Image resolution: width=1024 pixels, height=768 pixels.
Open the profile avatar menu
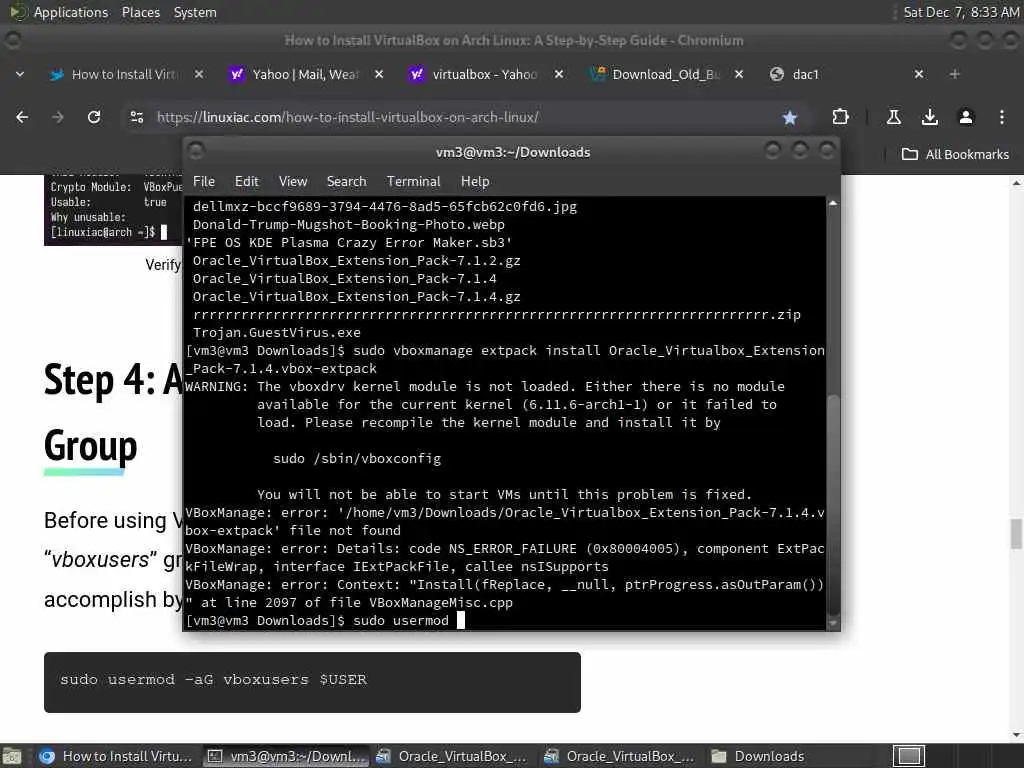[x=965, y=118]
